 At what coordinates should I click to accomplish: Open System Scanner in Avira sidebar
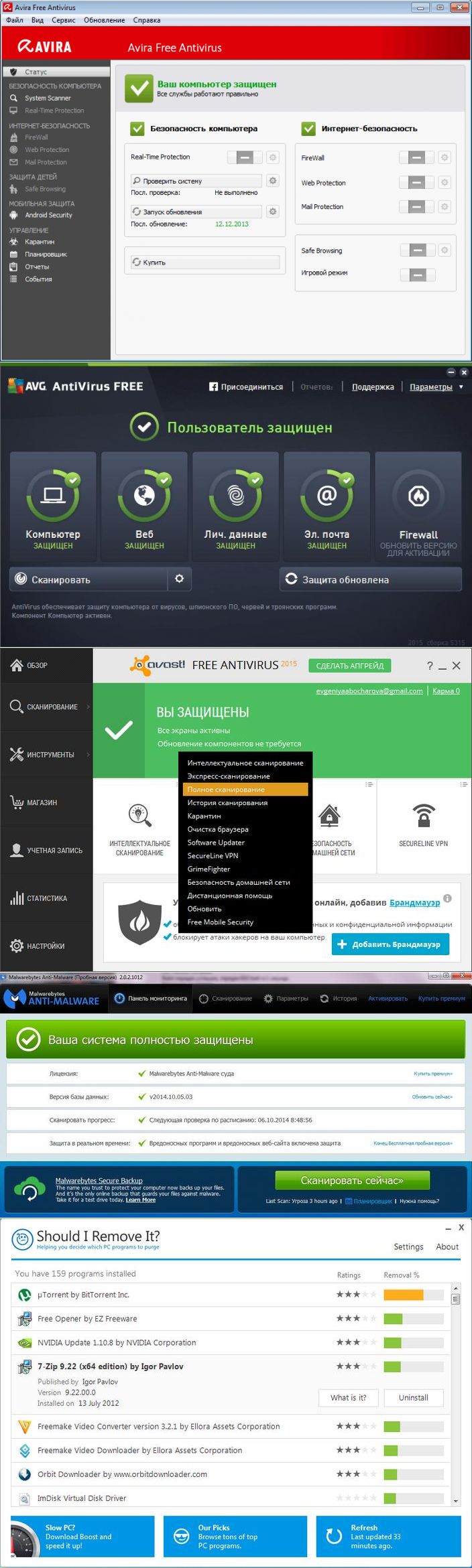pyautogui.click(x=47, y=98)
